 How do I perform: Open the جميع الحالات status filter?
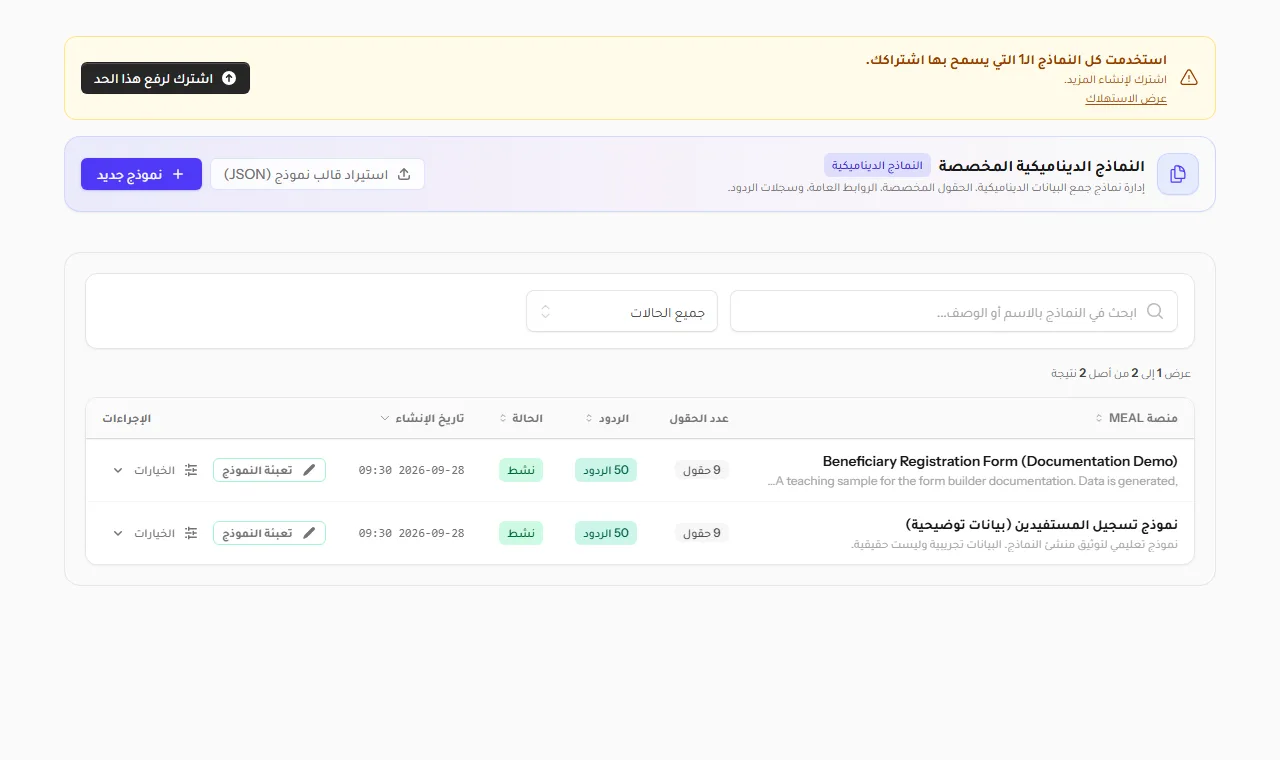tap(621, 311)
